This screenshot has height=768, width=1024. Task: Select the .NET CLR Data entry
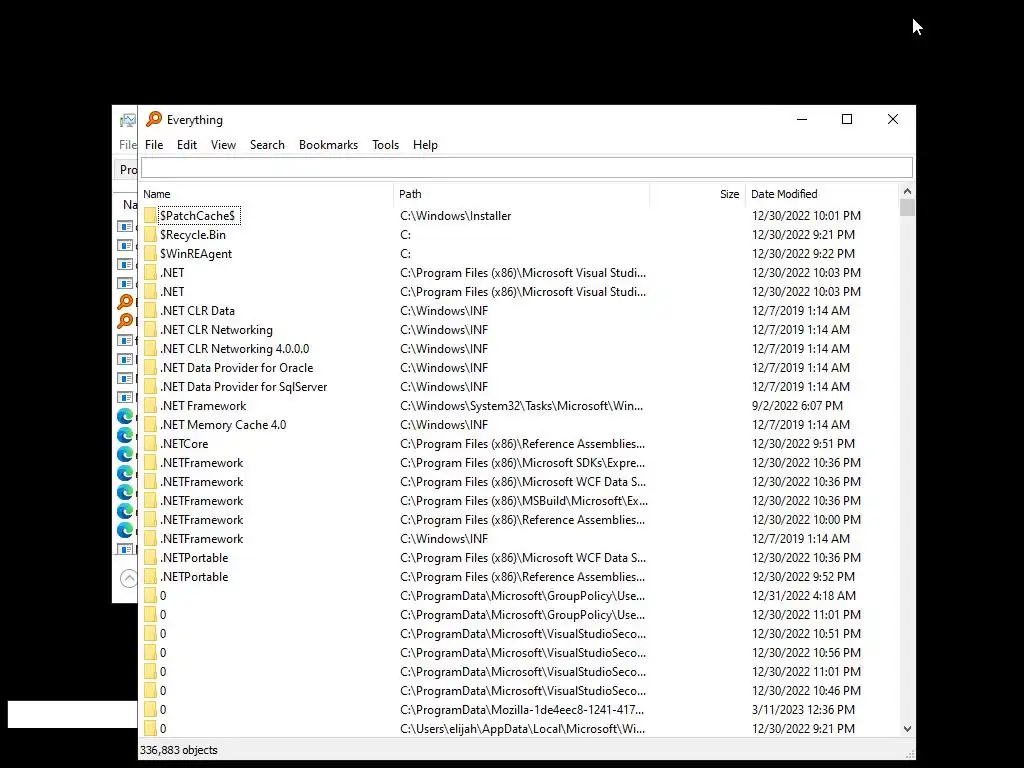(x=197, y=311)
